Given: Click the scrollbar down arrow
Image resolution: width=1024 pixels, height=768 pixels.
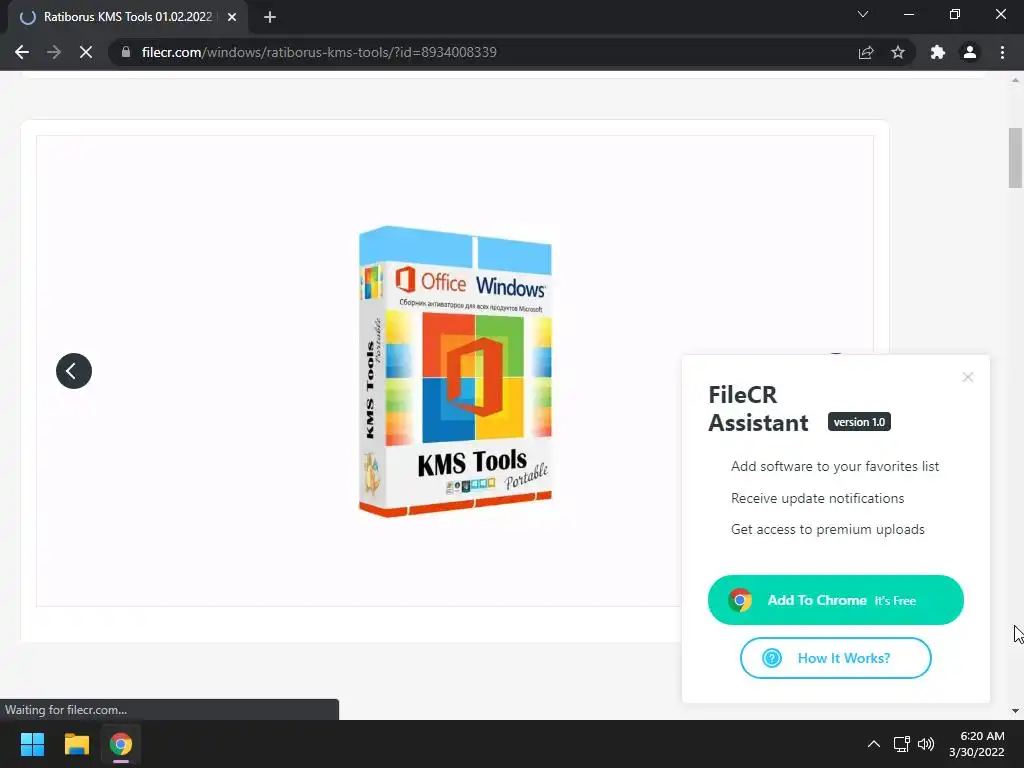Looking at the screenshot, I should pos(1015,711).
